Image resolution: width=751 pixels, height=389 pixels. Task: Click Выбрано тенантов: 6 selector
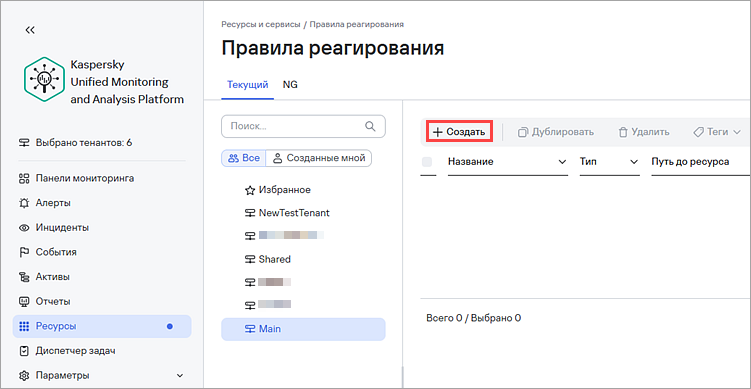[75, 143]
